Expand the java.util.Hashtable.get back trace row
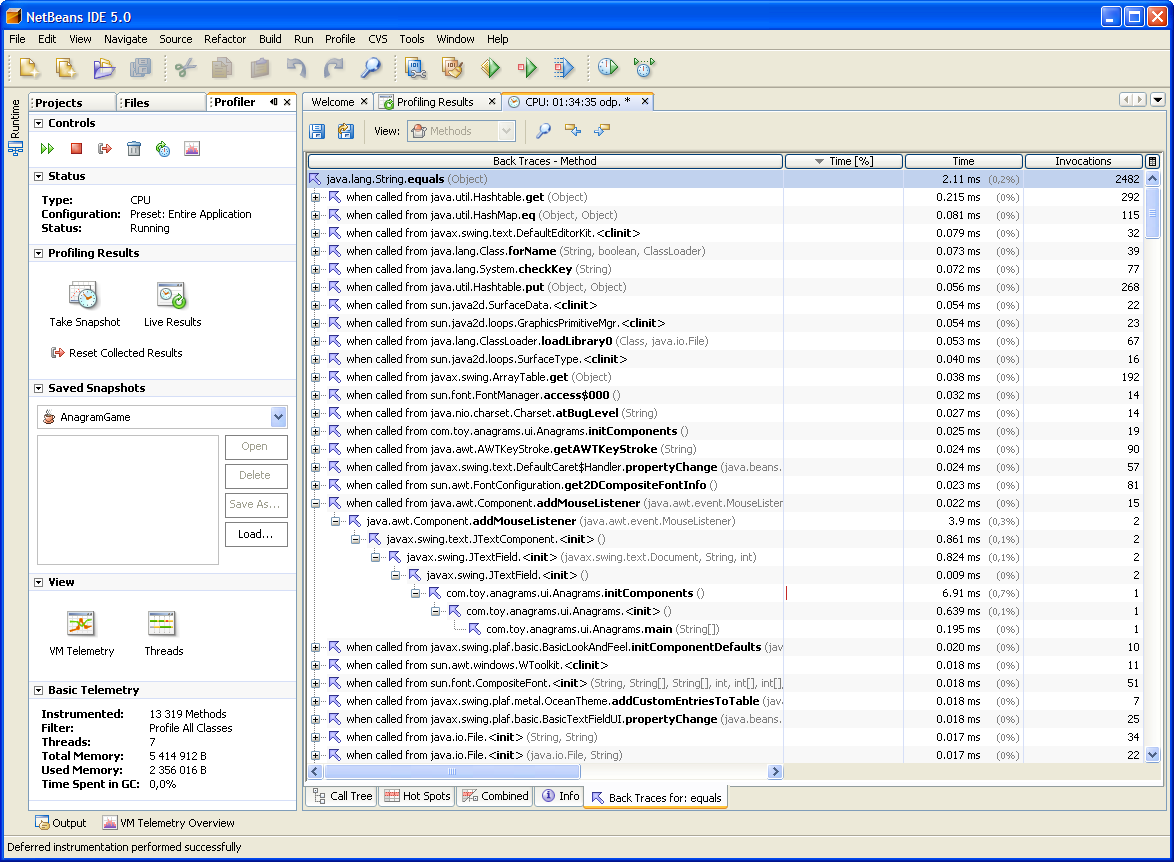This screenshot has width=1174, height=862. pyautogui.click(x=315, y=197)
